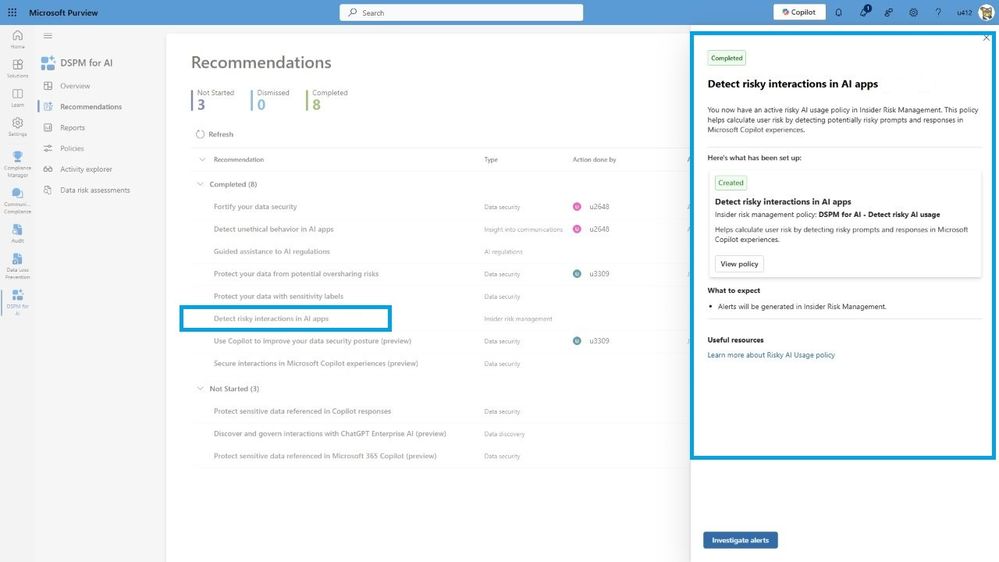999x562 pixels.
Task: Click the Not Started count 3
Action: tap(201, 104)
